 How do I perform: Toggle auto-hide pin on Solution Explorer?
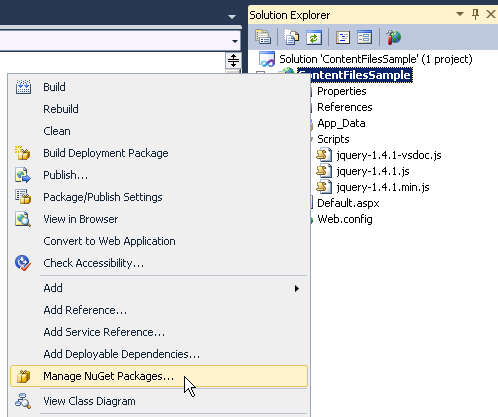[x=475, y=14]
